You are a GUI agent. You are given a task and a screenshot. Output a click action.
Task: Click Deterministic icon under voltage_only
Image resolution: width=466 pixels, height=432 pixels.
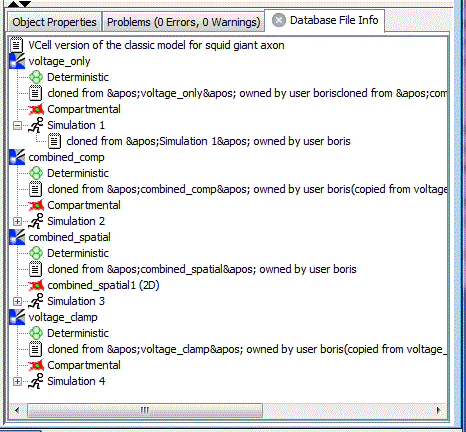click(x=36, y=77)
